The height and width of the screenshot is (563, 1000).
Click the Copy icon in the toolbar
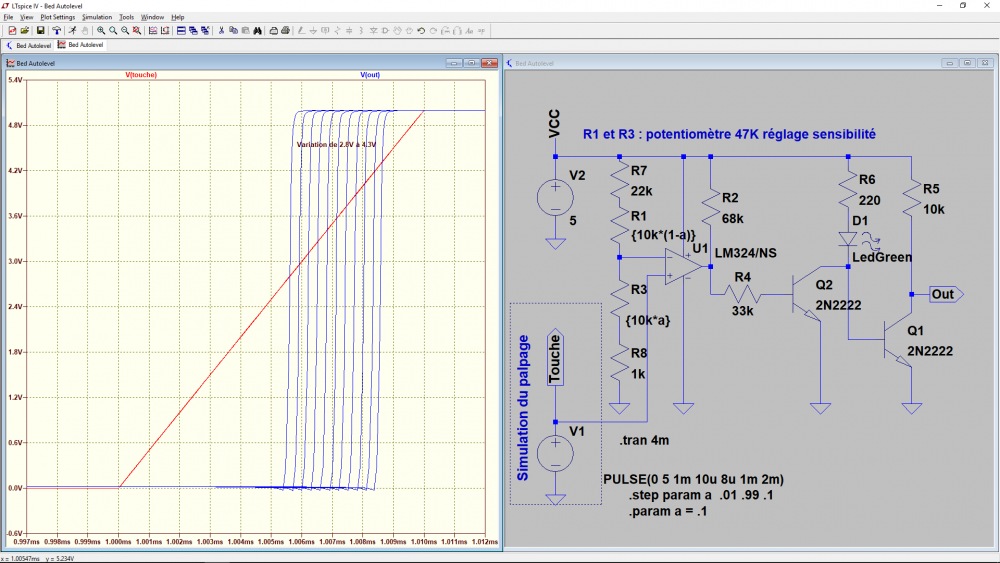233,31
